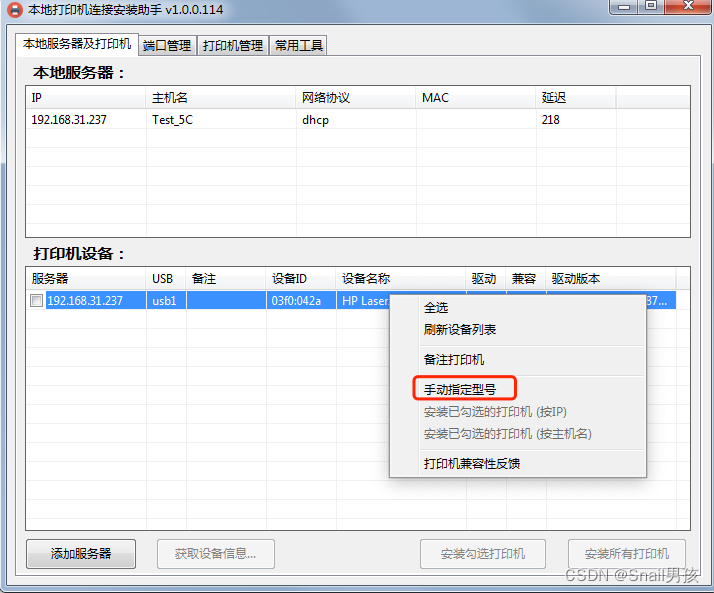
Task: Select 刷新设备列表 in the context menu
Action: (x=518, y=330)
